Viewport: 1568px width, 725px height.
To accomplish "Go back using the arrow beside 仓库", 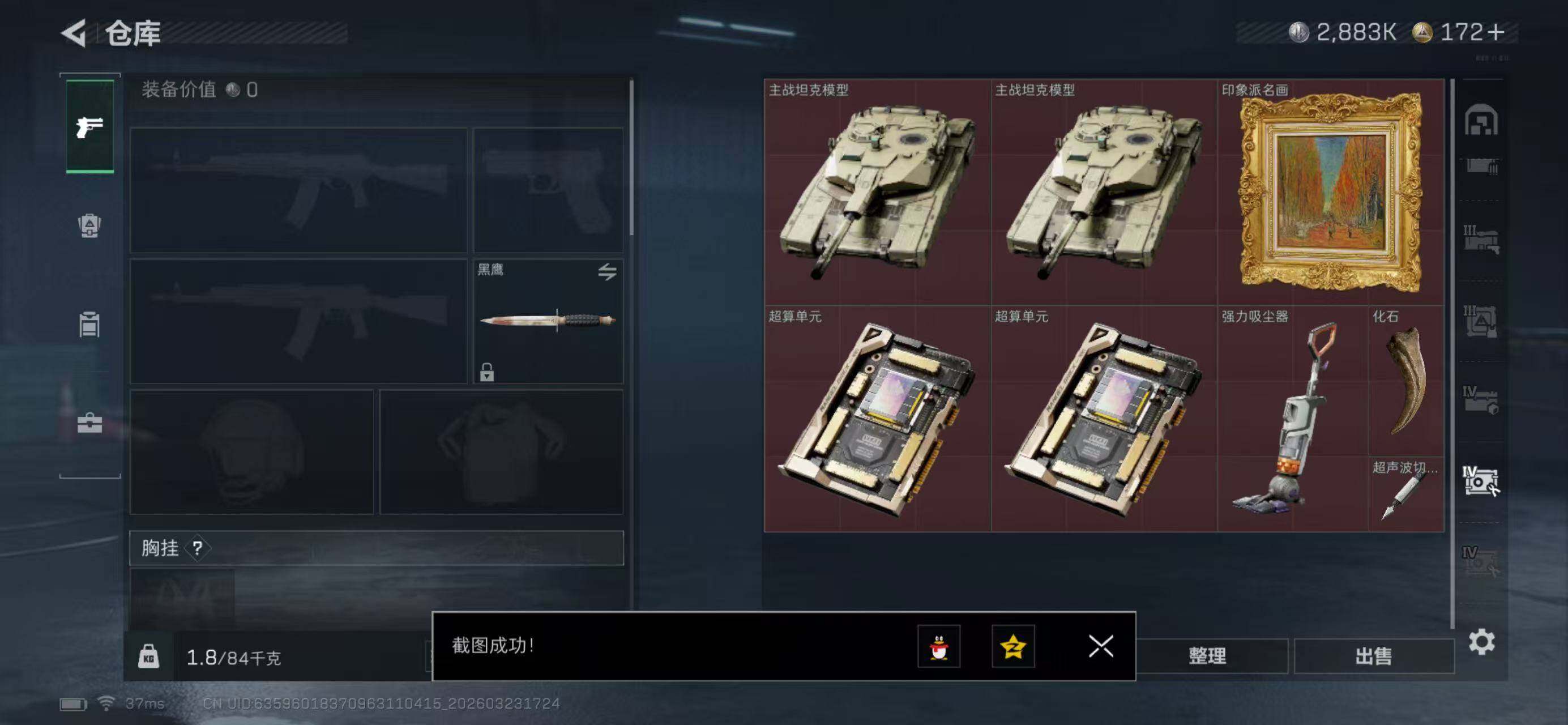I will [x=74, y=33].
